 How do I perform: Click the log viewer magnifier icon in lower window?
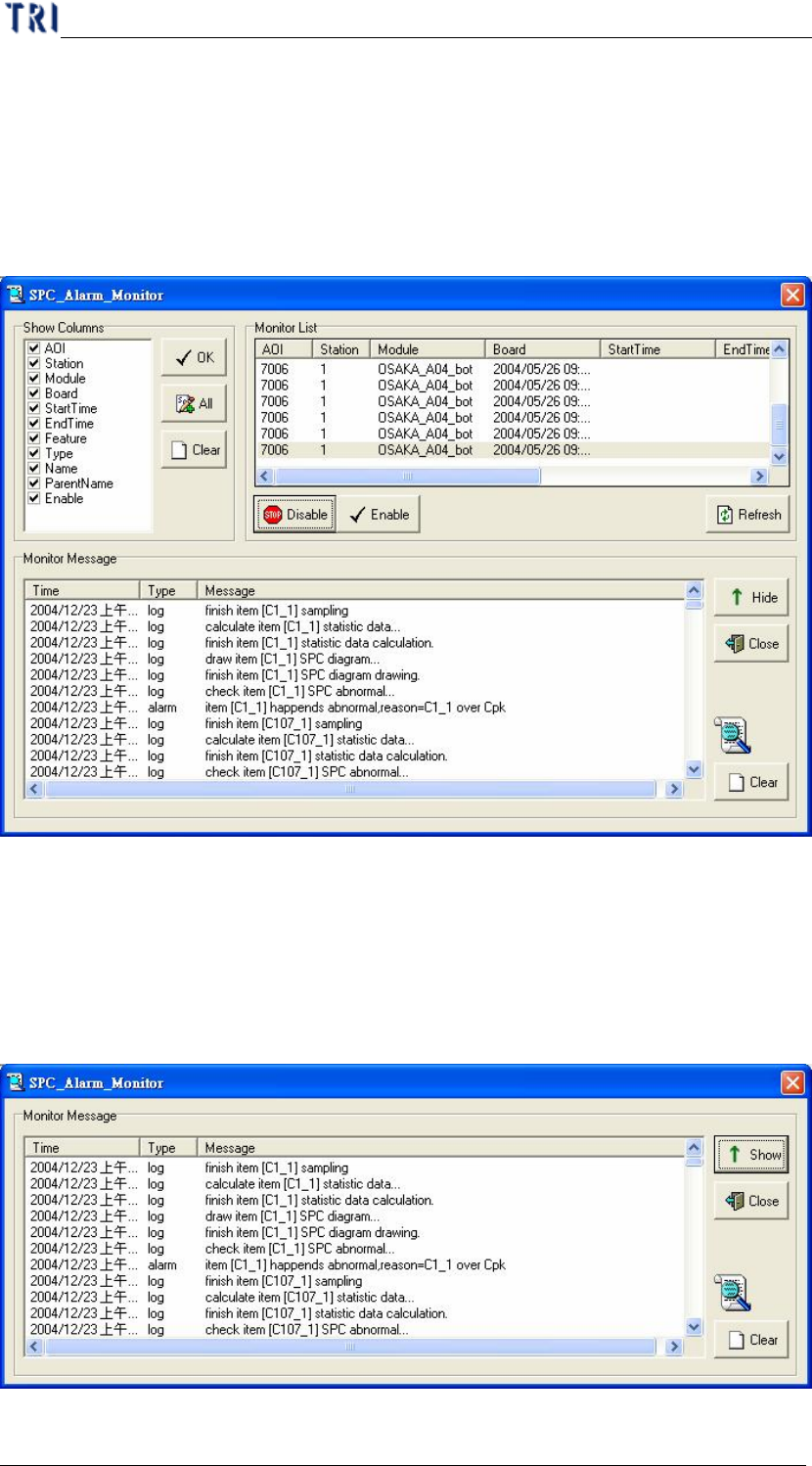(732, 1293)
